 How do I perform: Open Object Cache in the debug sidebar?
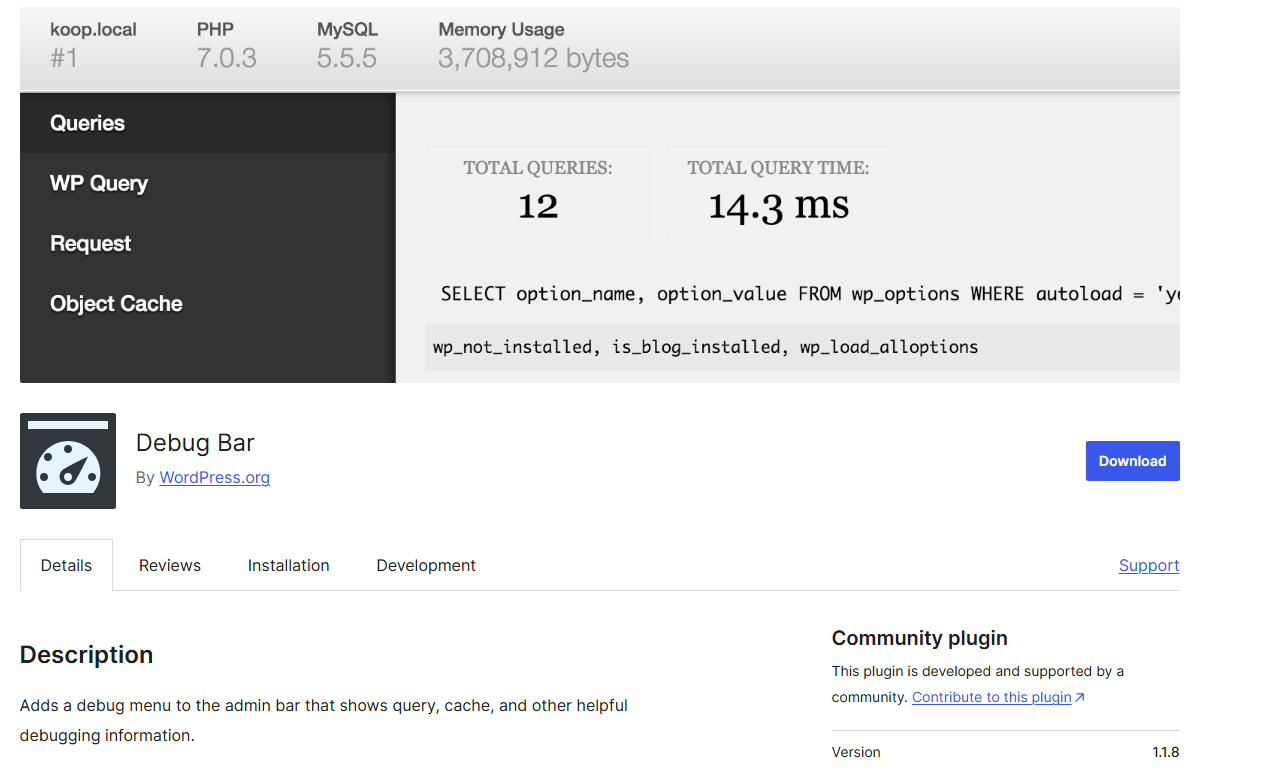coord(116,304)
